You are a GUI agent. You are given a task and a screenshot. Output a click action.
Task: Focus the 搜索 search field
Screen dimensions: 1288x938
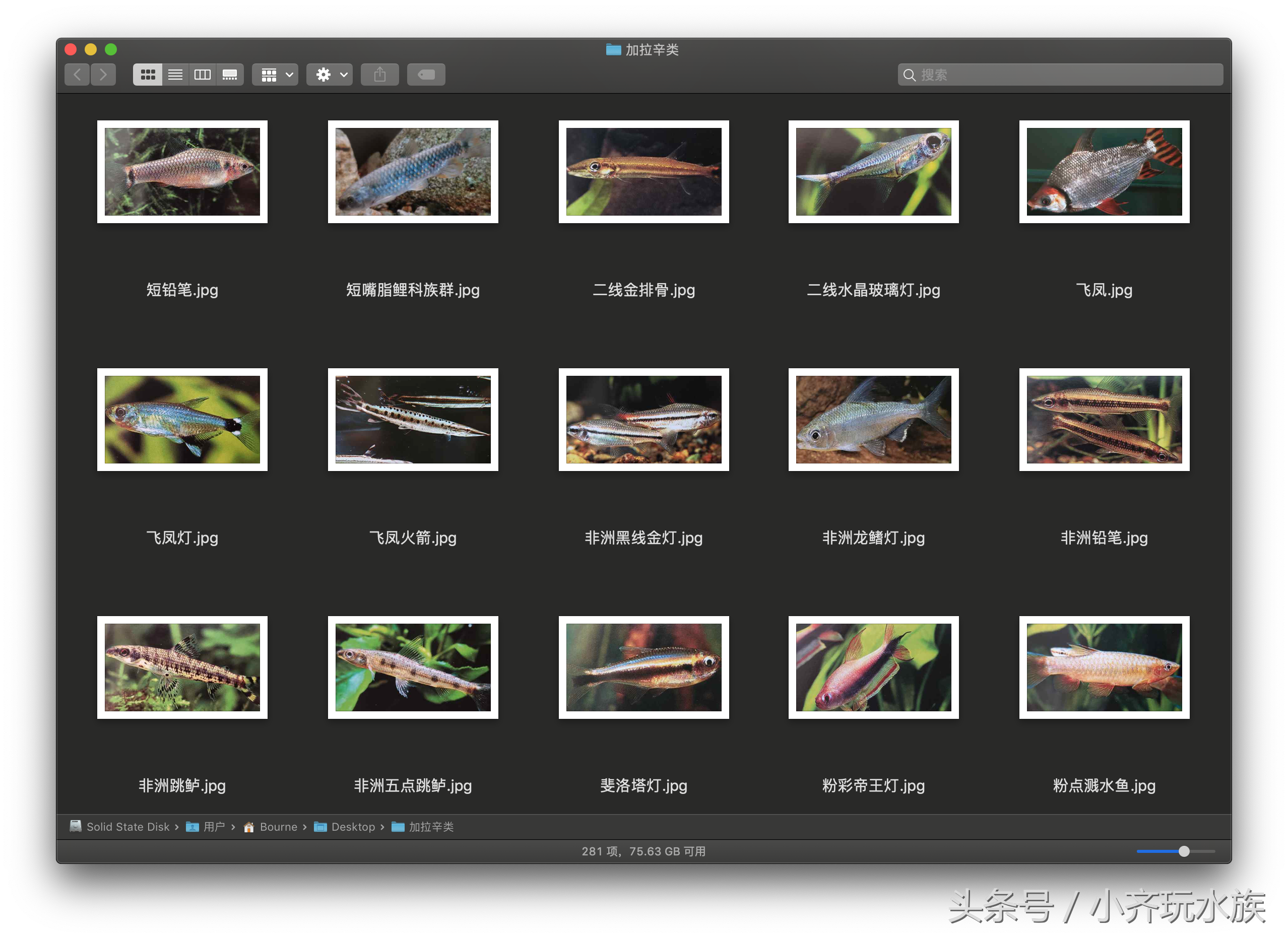tap(1060, 75)
